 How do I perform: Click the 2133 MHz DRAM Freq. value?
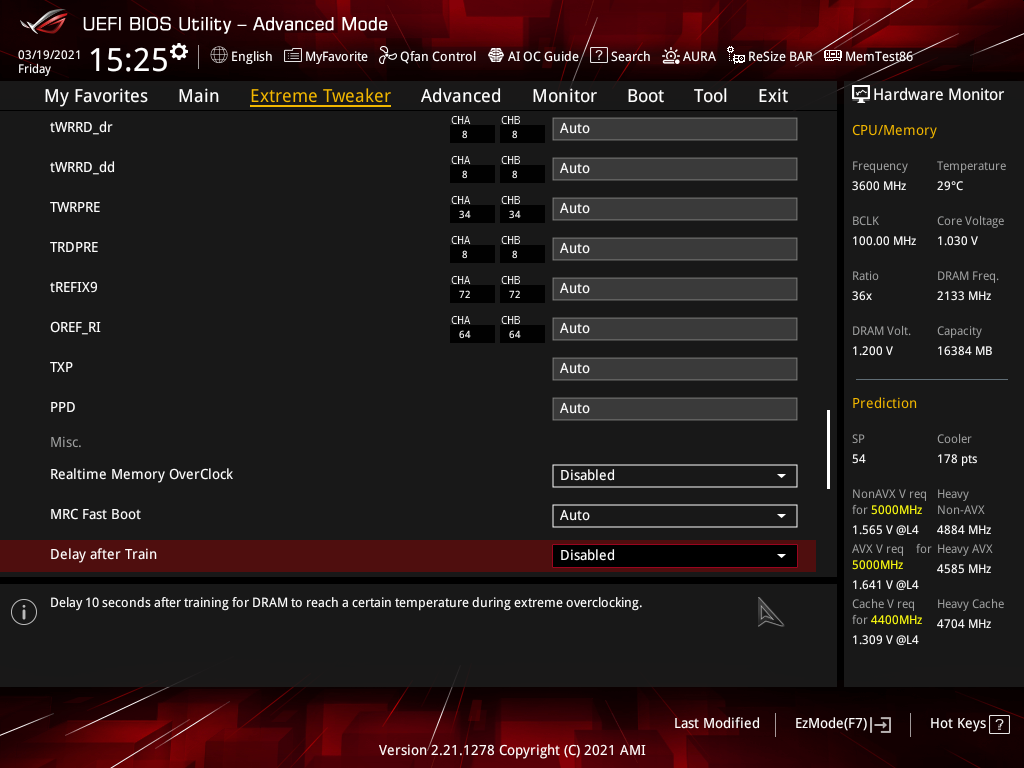(964, 296)
